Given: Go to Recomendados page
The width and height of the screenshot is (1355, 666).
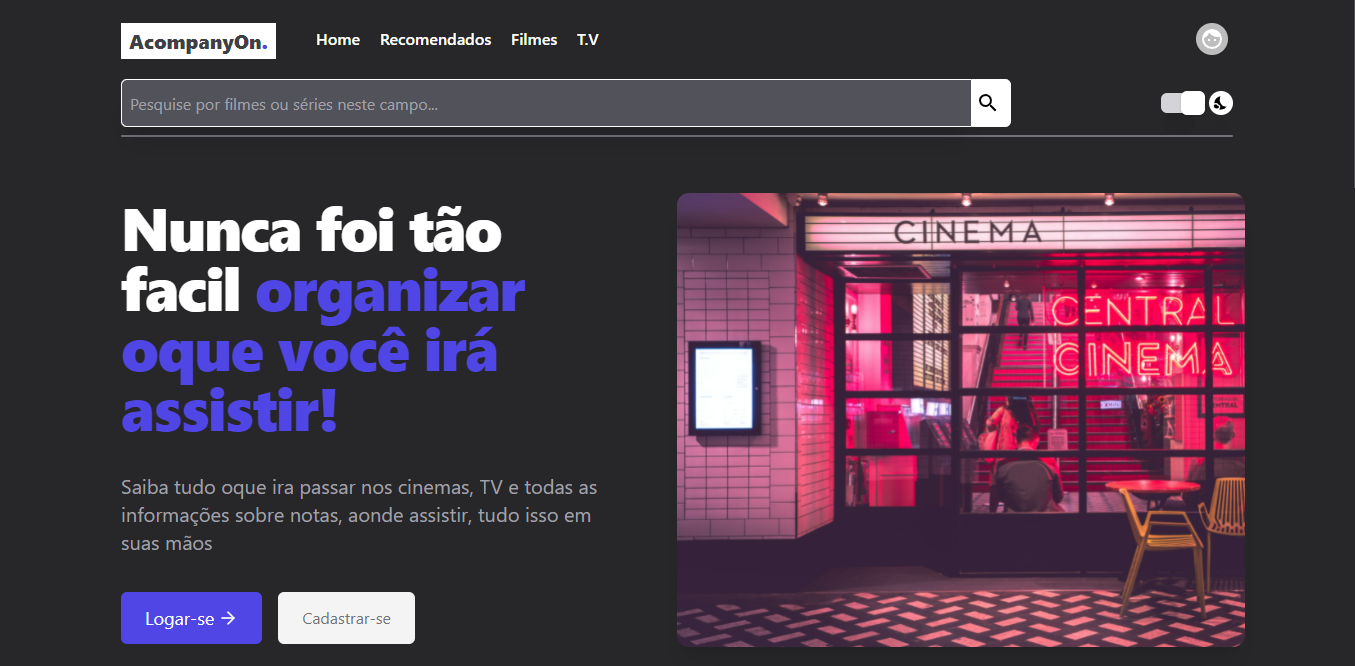Looking at the screenshot, I should point(435,40).
